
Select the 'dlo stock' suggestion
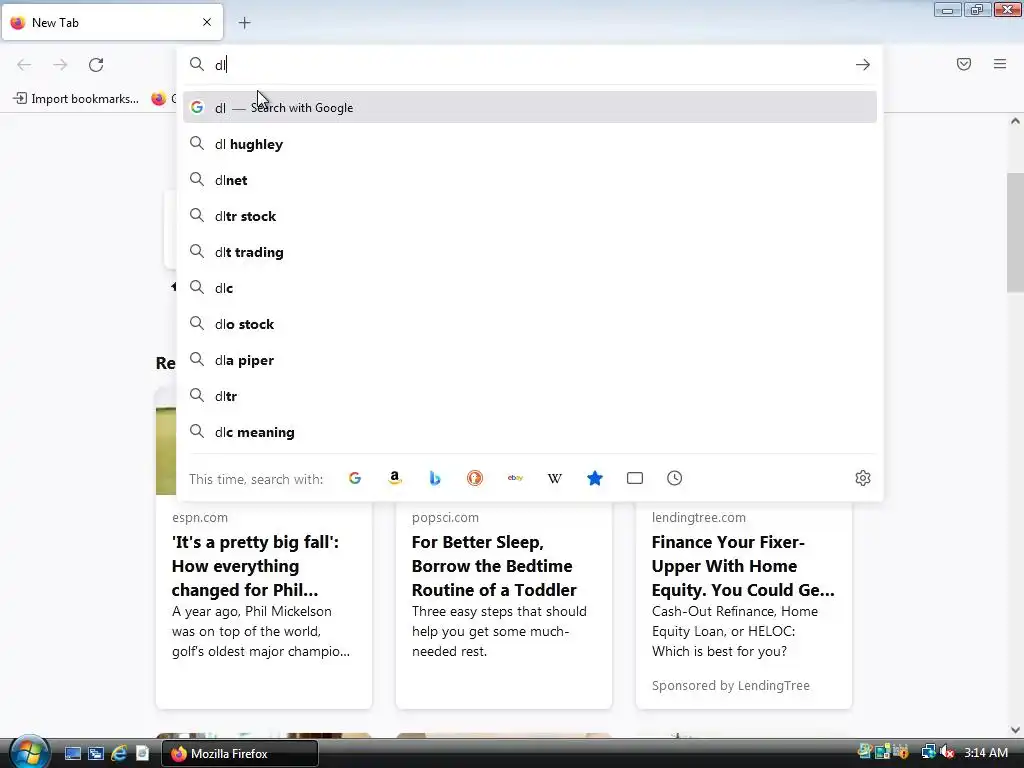tap(530, 324)
